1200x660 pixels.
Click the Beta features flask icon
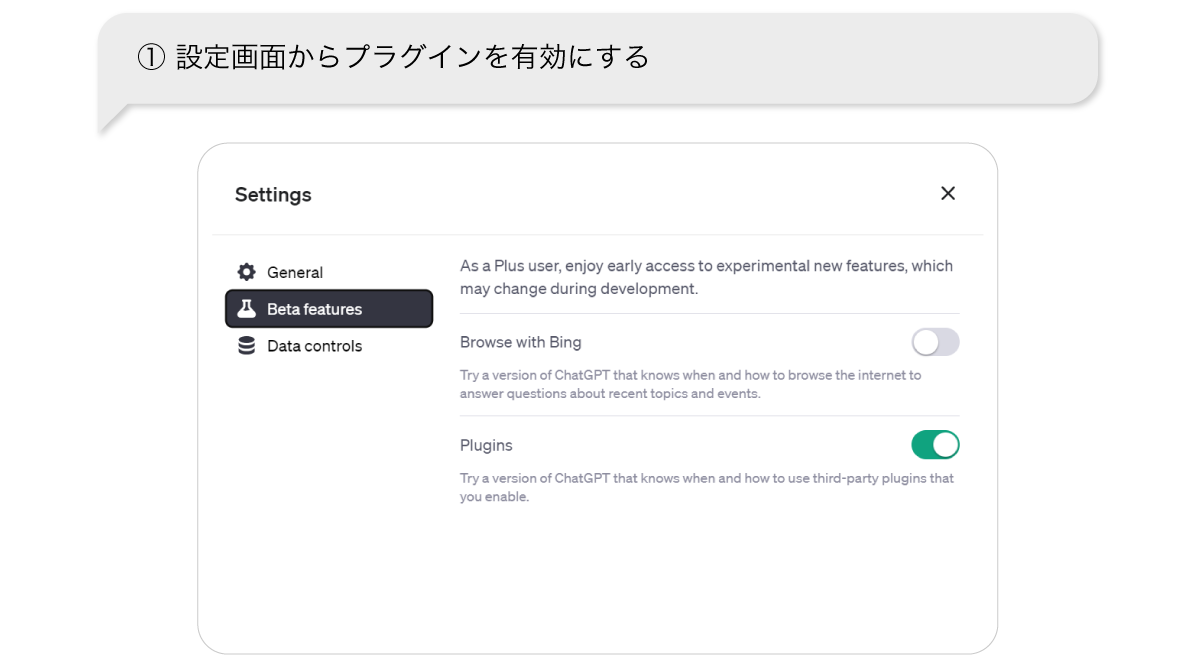246,309
